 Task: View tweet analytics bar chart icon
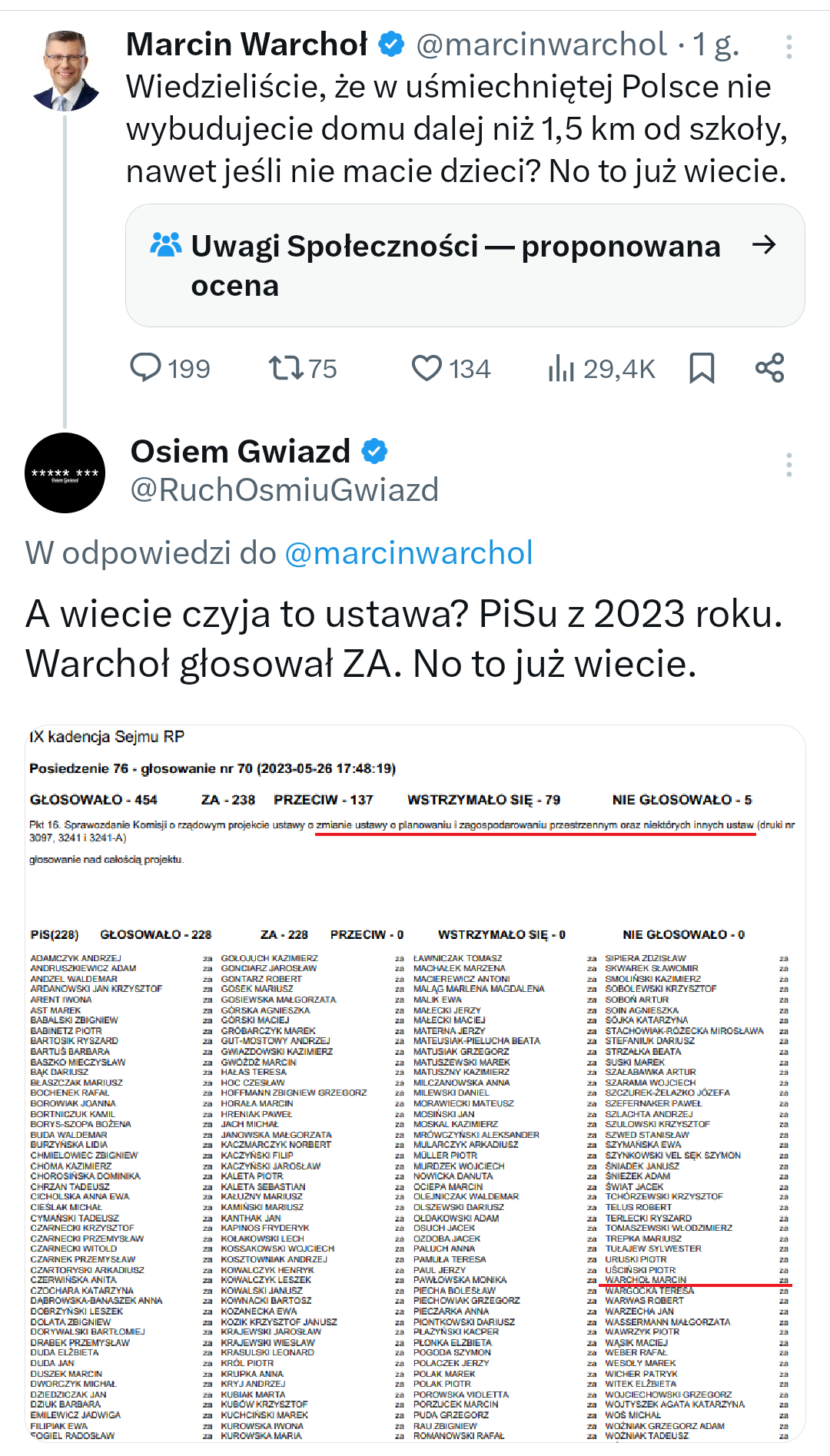tap(561, 369)
